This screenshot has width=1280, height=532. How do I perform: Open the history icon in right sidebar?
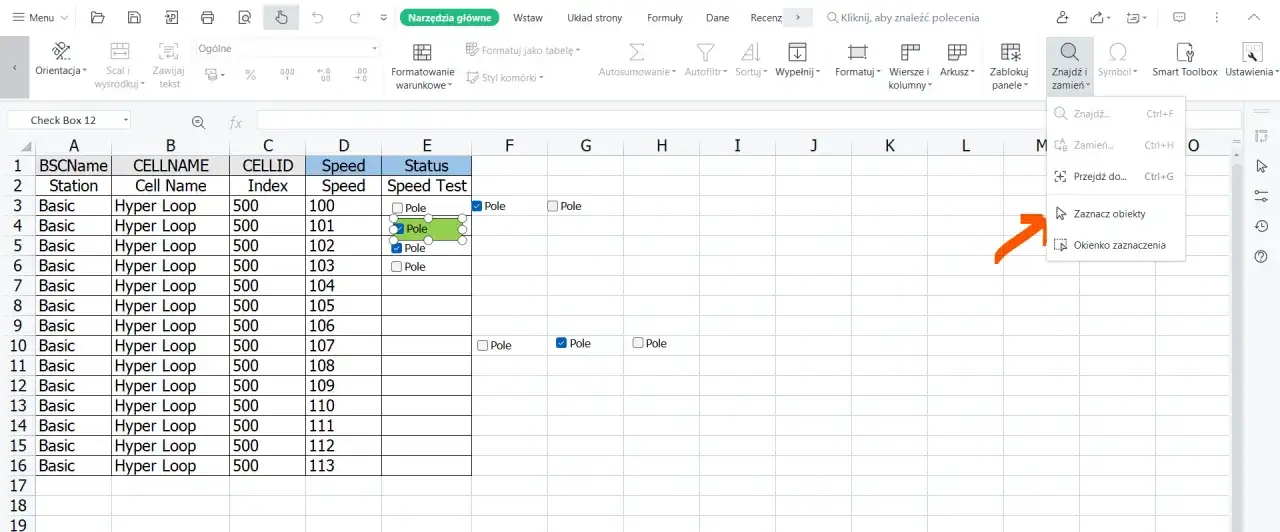point(1261,226)
